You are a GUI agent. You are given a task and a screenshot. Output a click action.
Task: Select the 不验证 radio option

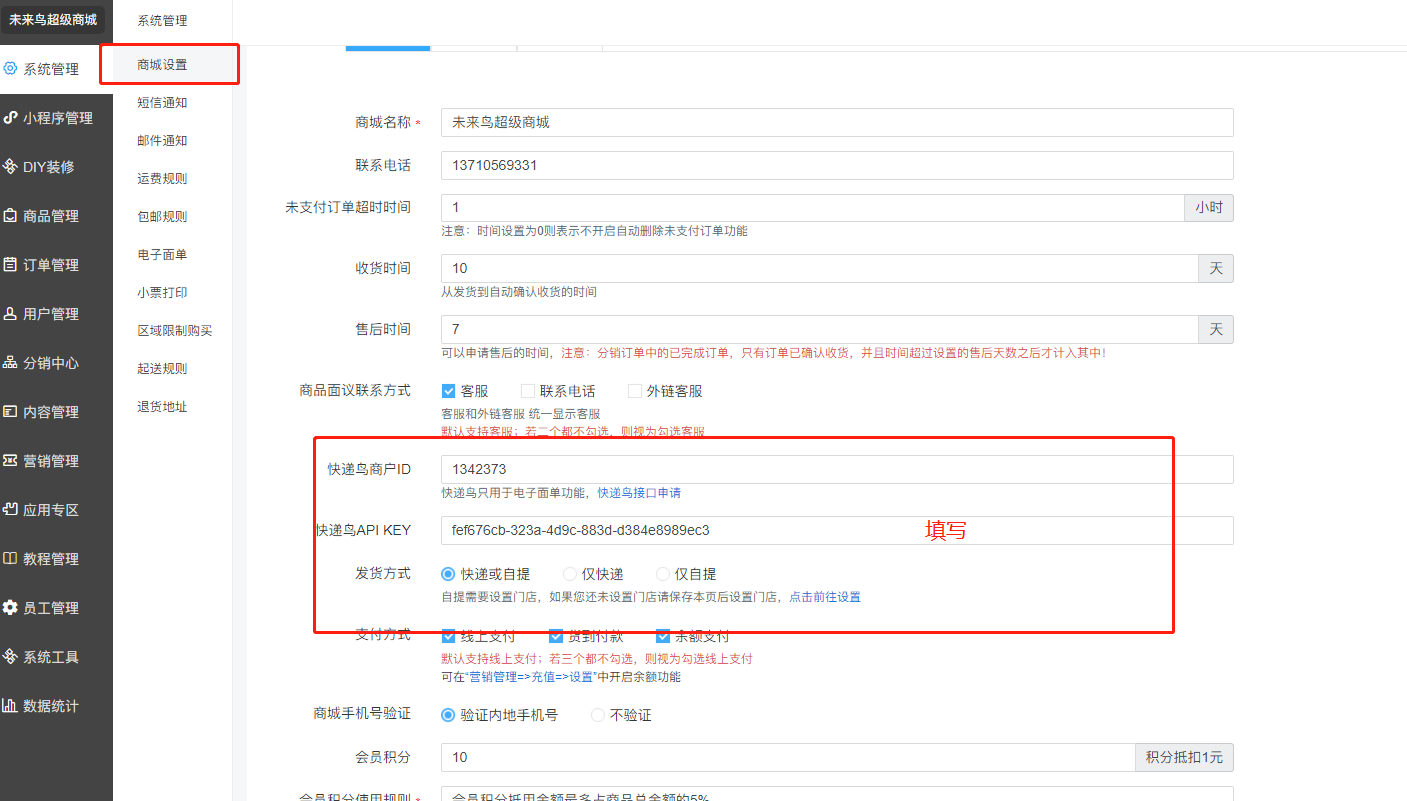[598, 715]
